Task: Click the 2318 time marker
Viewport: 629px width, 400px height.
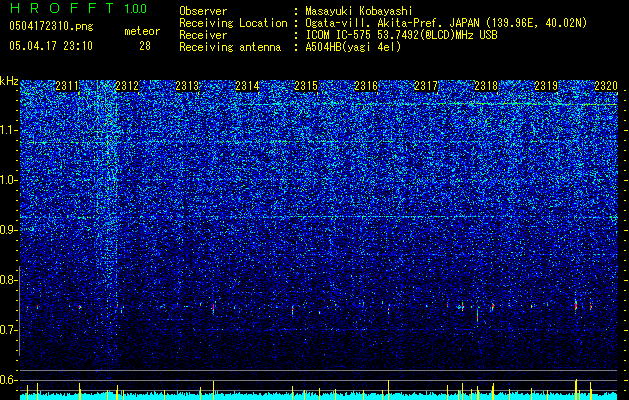Action: coord(486,86)
